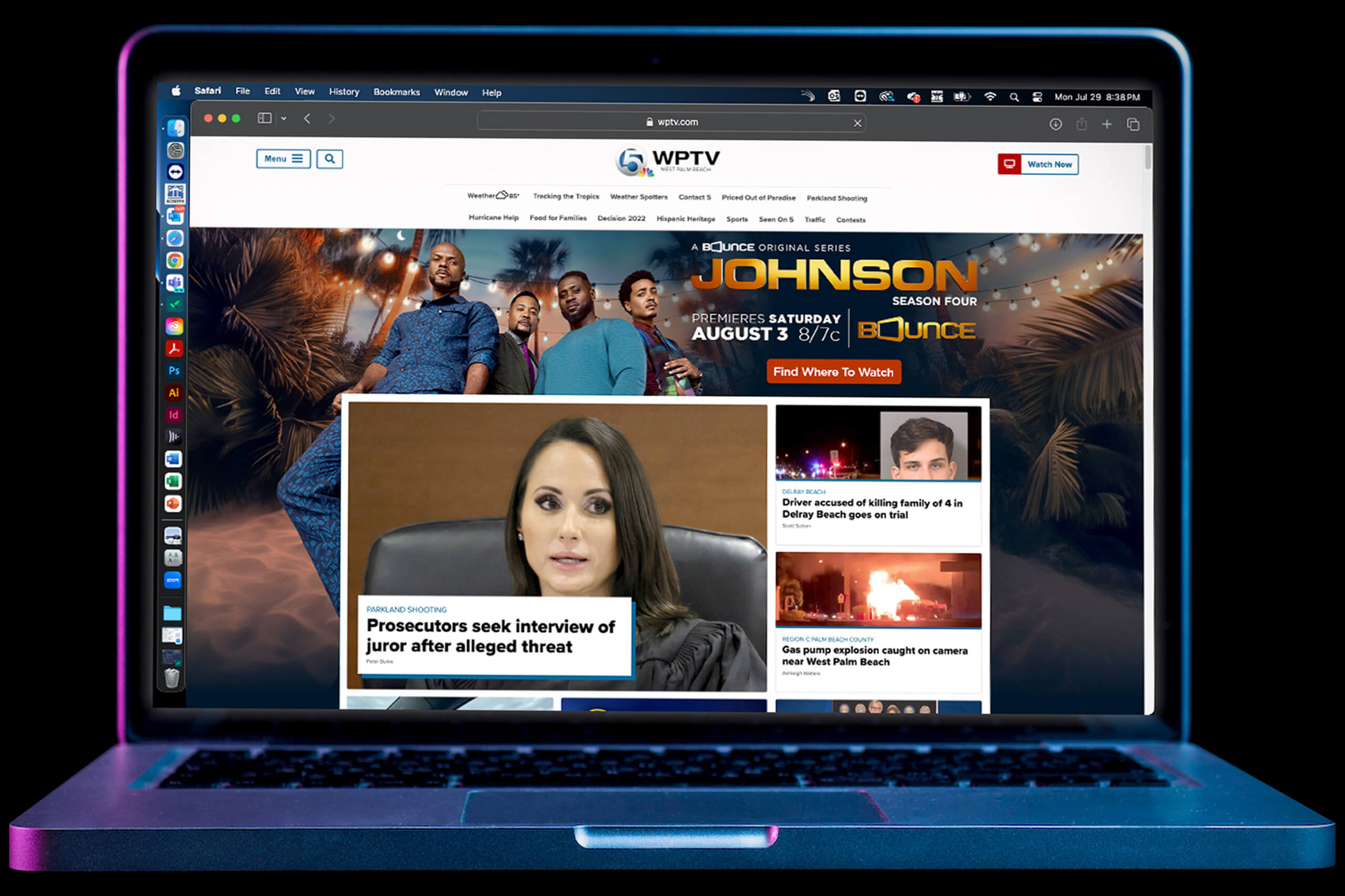
Task: Open Prosecutors seek interview of juror headline
Action: pyautogui.click(x=490, y=636)
